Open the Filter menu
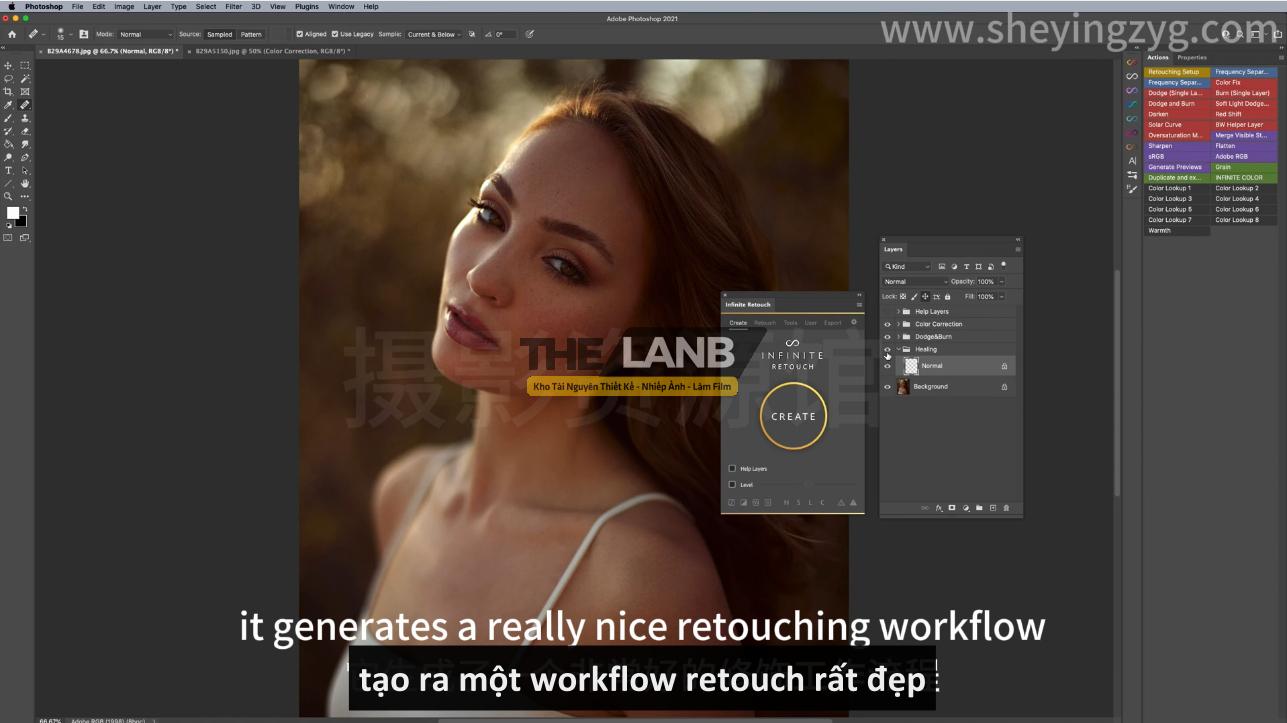This screenshot has width=1287, height=723. point(233,6)
